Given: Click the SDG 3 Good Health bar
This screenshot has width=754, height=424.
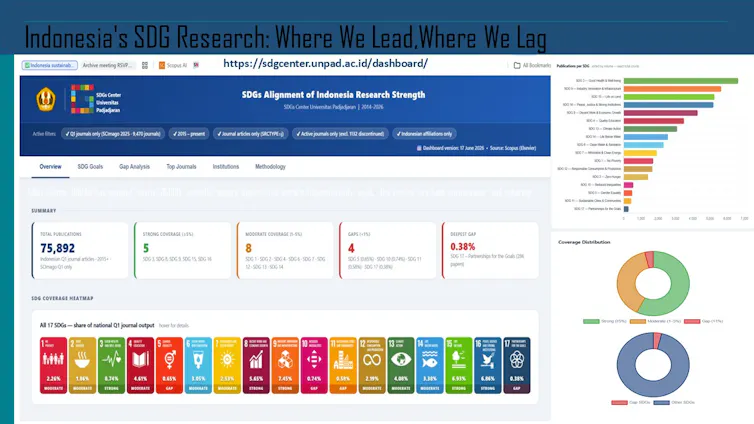Looking at the screenshot, I should pos(681,81).
